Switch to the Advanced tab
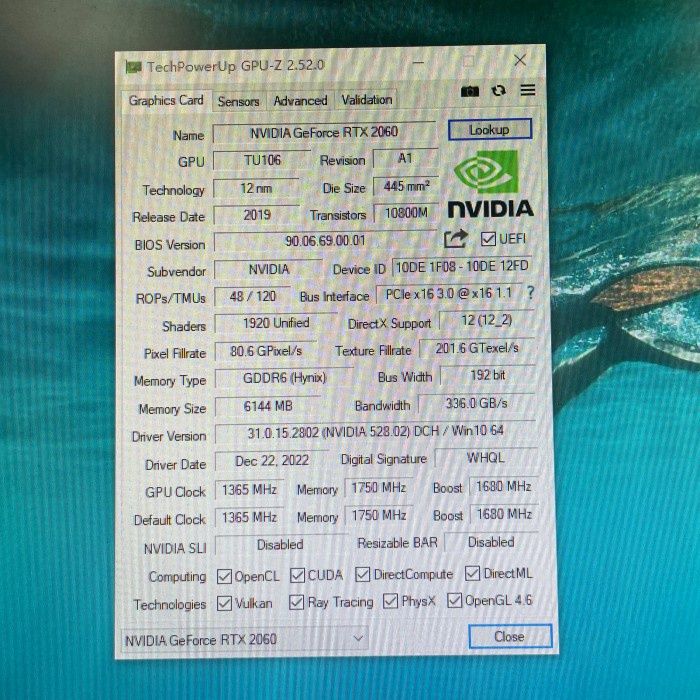This screenshot has height=700, width=700. coord(300,101)
